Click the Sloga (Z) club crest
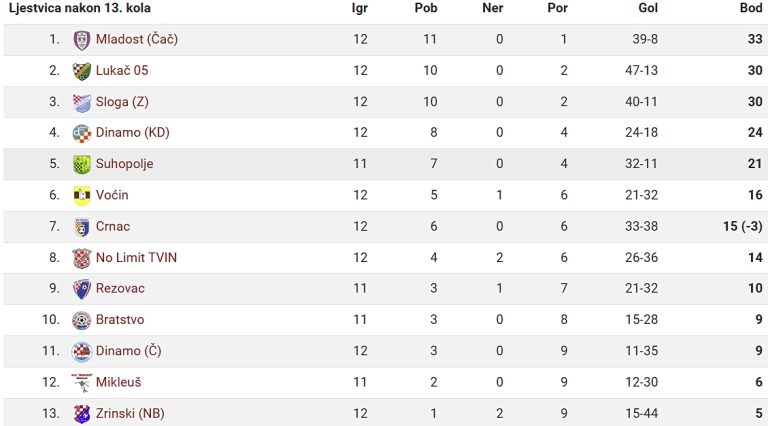The height and width of the screenshot is (426, 768). [82, 102]
